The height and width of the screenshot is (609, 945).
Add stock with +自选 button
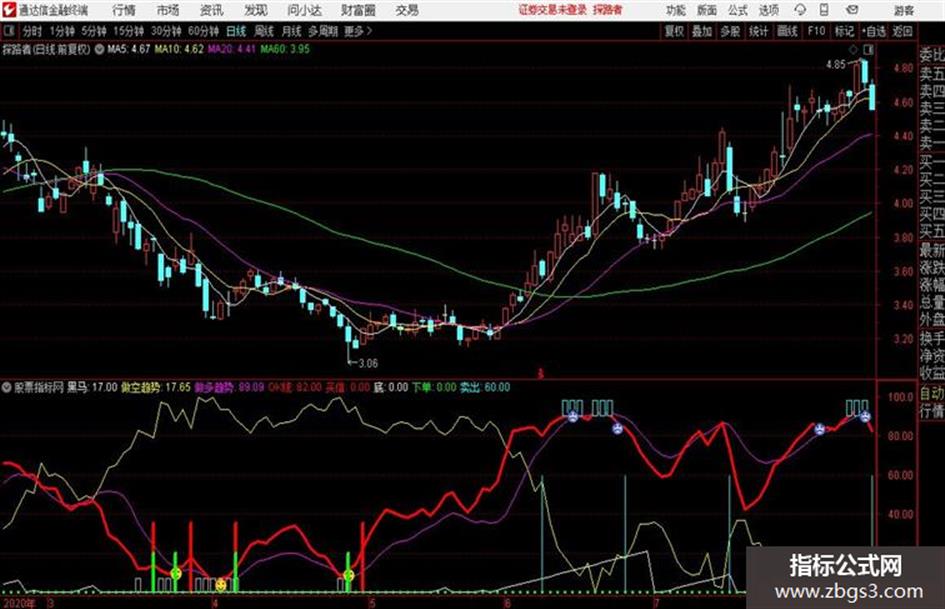(874, 31)
